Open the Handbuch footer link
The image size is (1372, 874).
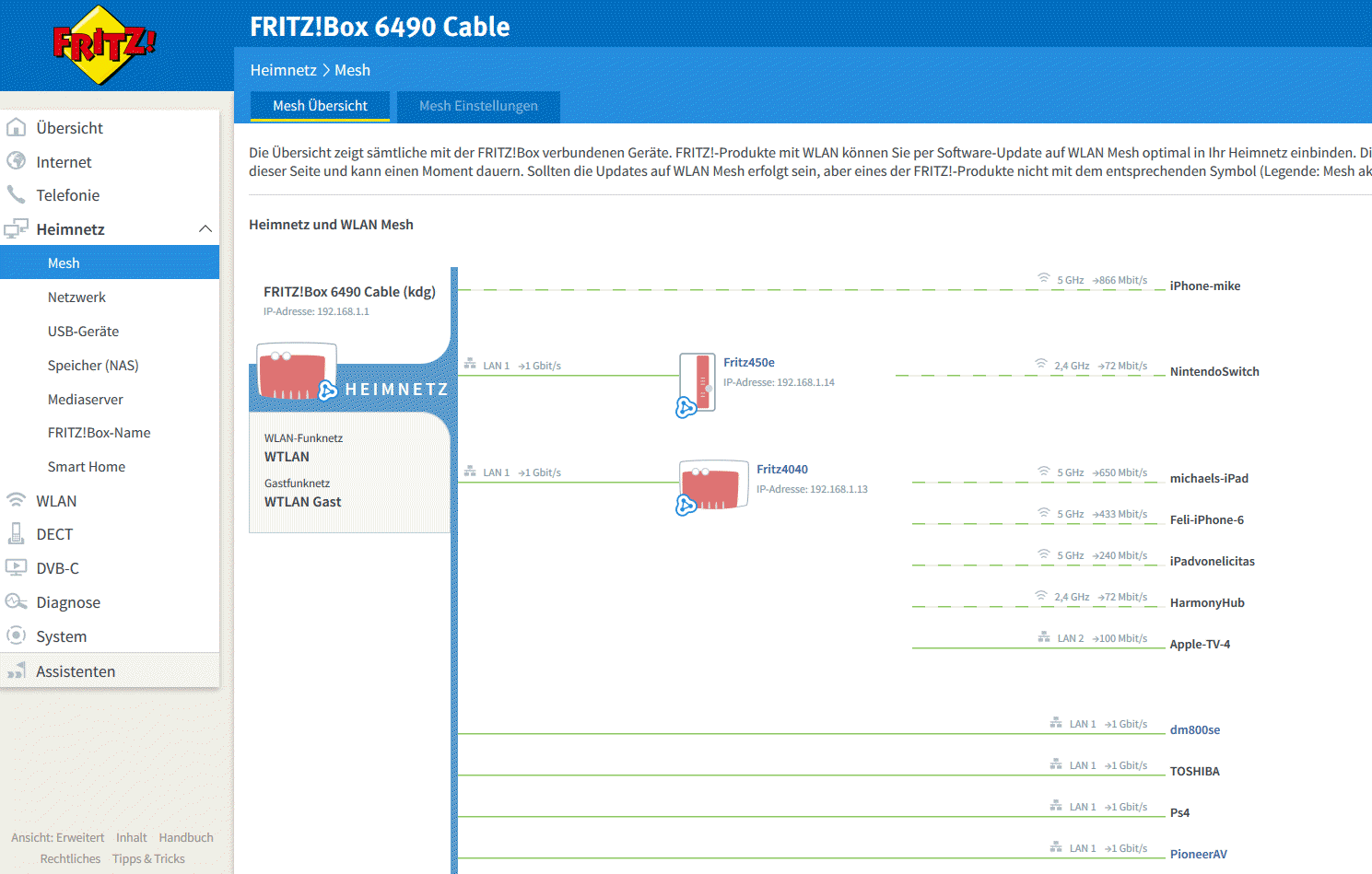point(186,837)
